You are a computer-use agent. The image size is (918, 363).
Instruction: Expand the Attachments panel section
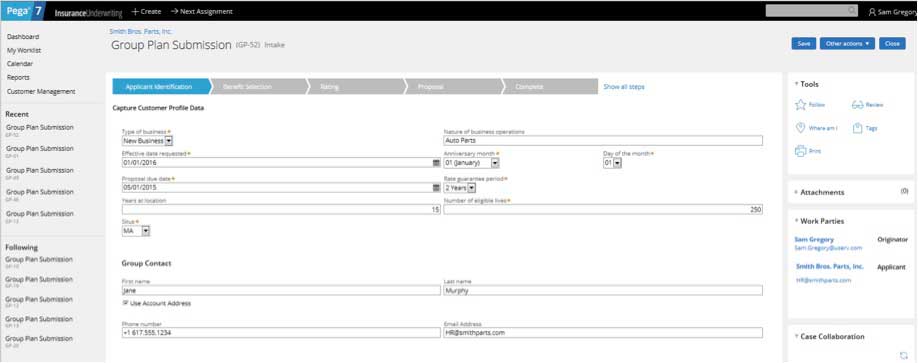tap(796, 192)
